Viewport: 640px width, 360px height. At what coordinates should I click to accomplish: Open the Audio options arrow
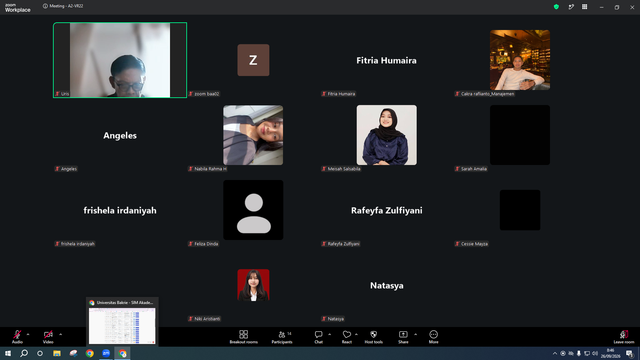(28, 334)
